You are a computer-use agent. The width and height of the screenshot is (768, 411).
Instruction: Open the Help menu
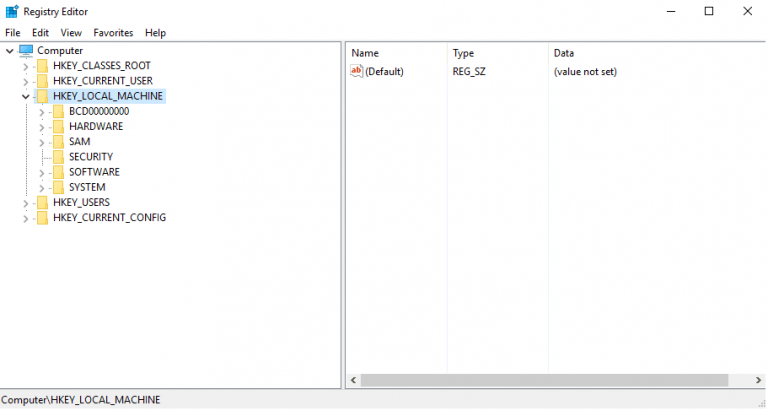pyautogui.click(x=155, y=33)
